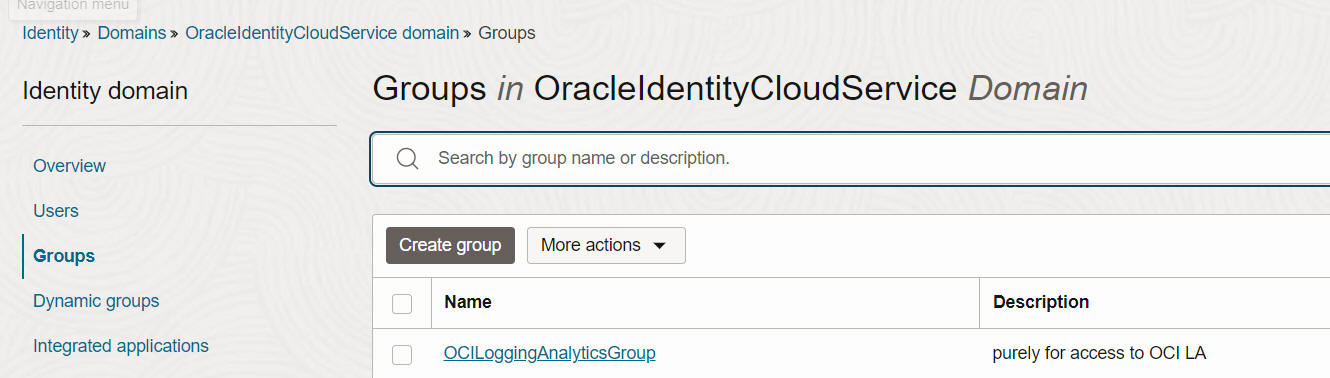The width and height of the screenshot is (1330, 378).
Task: Open the OCILoggingAnalyticsGroup link
Action: pyautogui.click(x=550, y=353)
